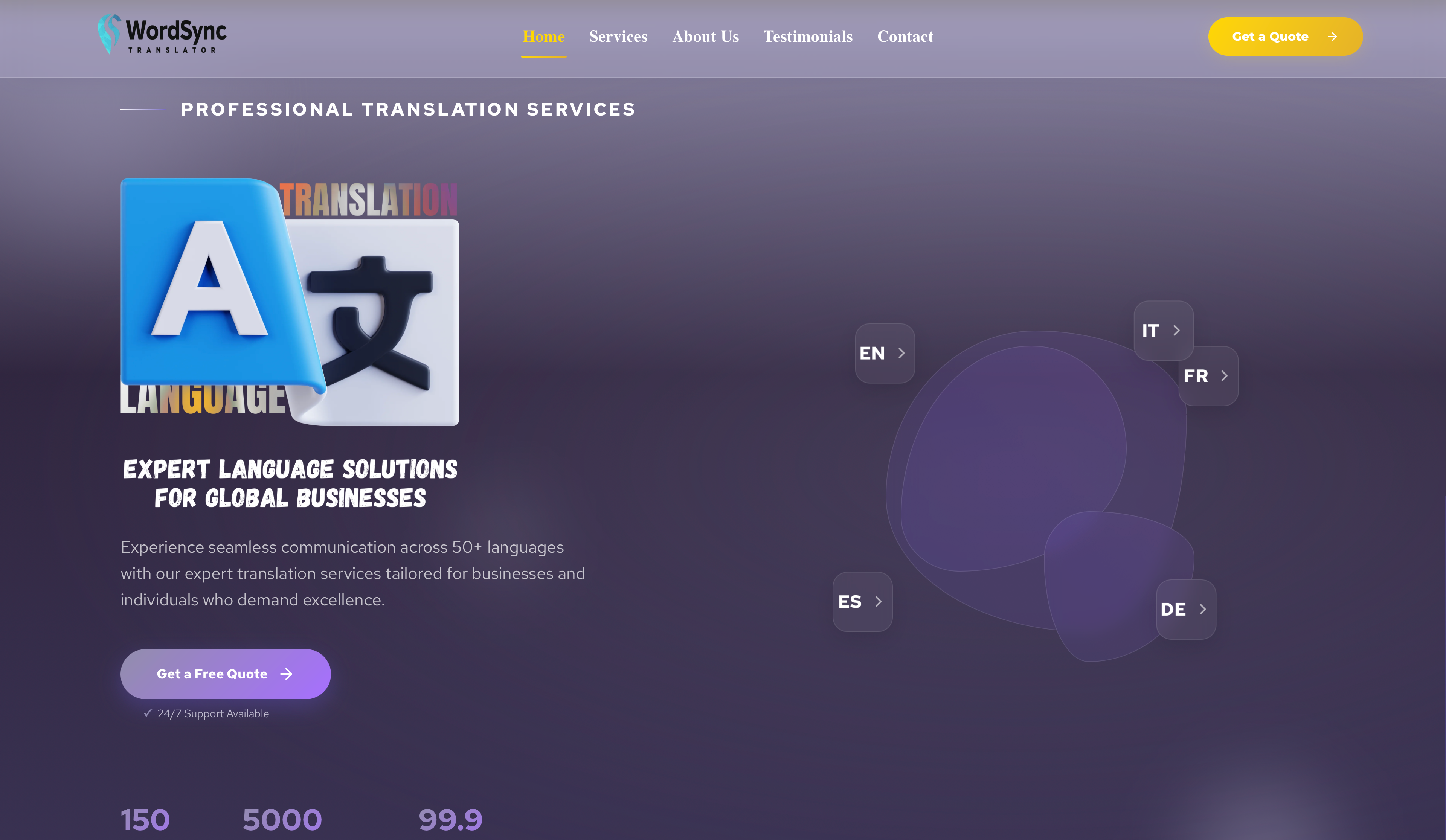Click the translation A-character illustration
Viewport: 1446px width, 840px height.
[x=289, y=302]
